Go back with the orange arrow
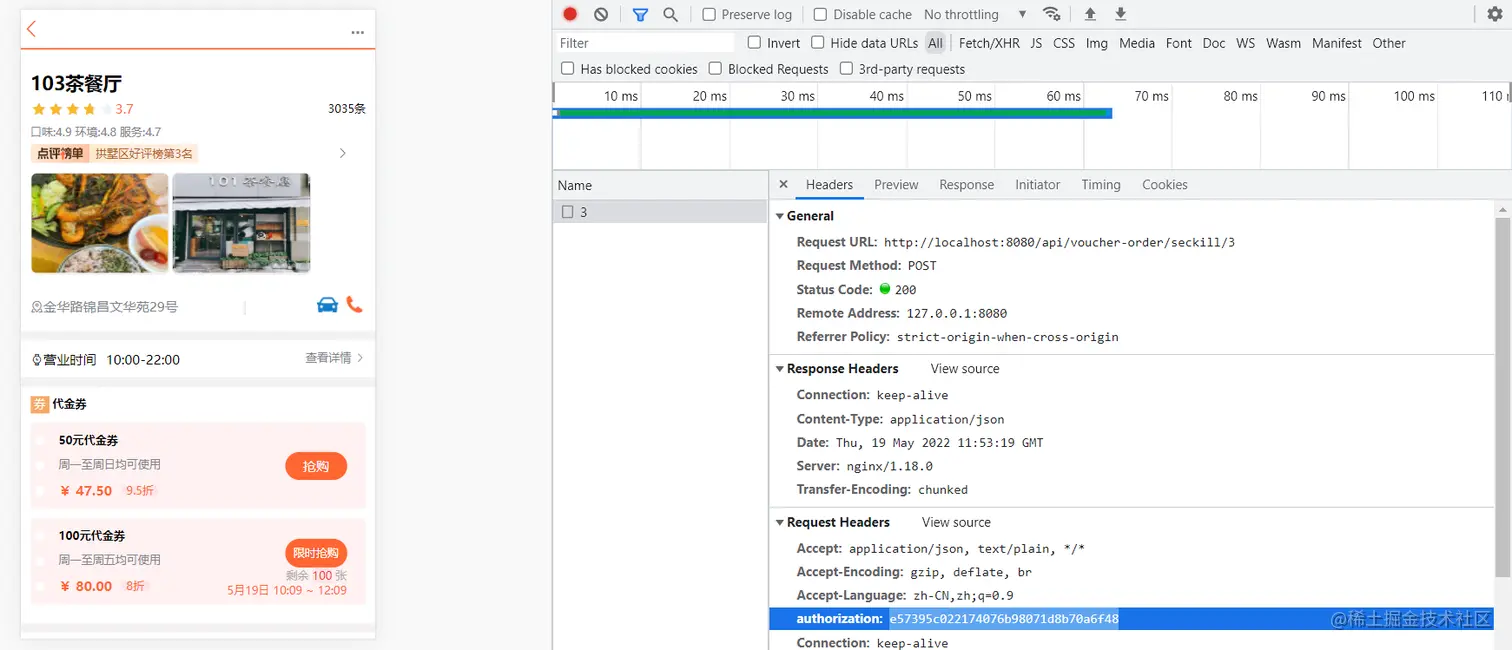Screen dimensions: 1512x650 pos(31,29)
